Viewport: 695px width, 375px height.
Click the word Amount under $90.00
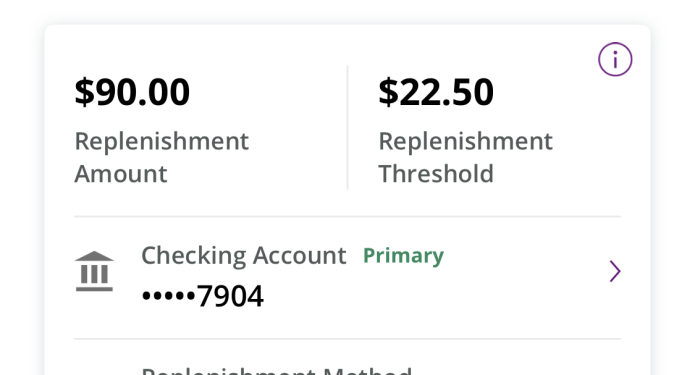pos(121,173)
